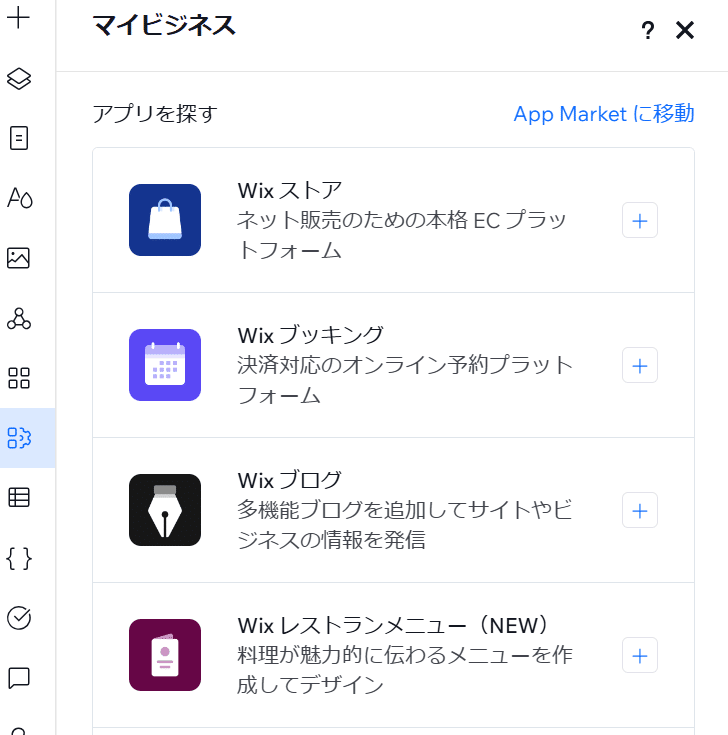Click the Wix ストア shopping bag icon
The height and width of the screenshot is (735, 728).
coord(165,220)
